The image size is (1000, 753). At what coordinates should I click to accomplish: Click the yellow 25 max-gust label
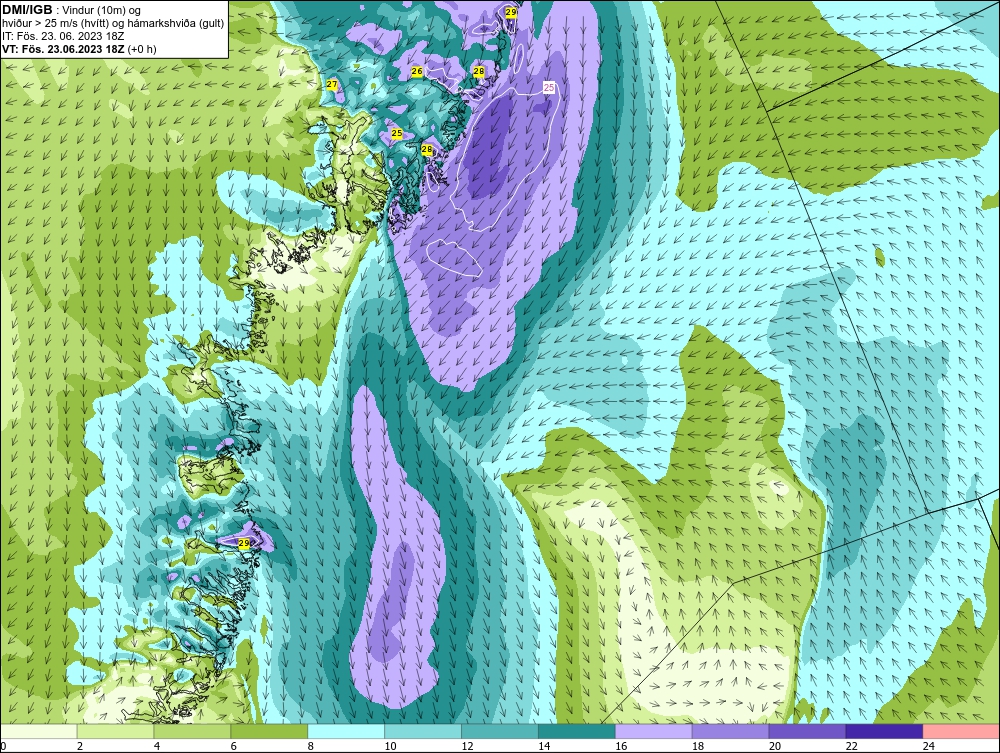click(397, 133)
